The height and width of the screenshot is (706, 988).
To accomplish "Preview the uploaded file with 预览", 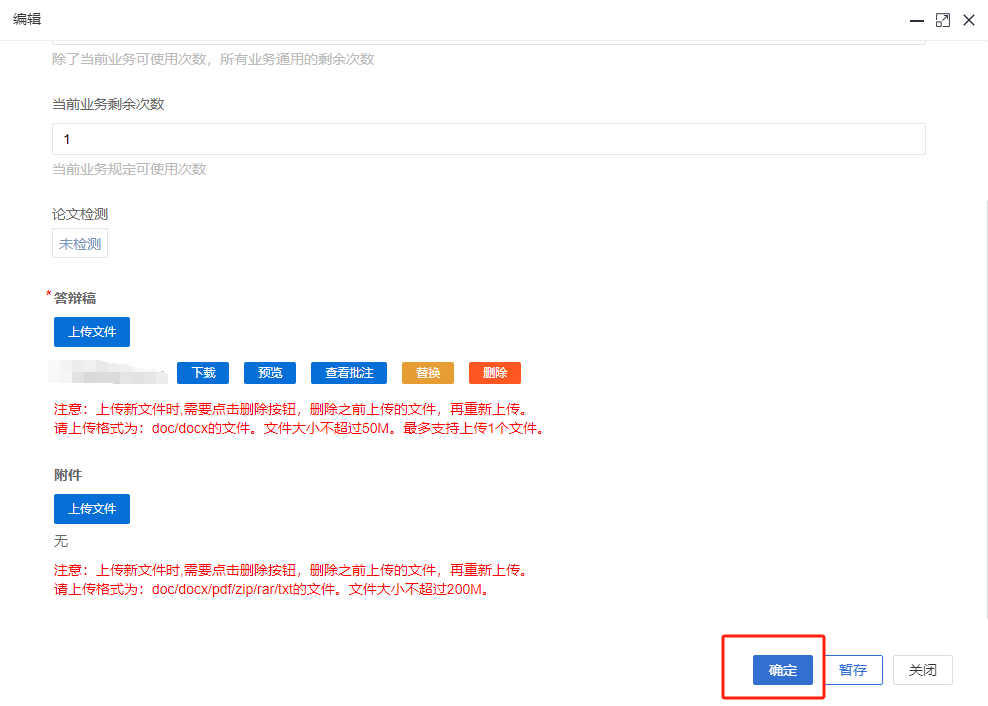I will coord(270,373).
